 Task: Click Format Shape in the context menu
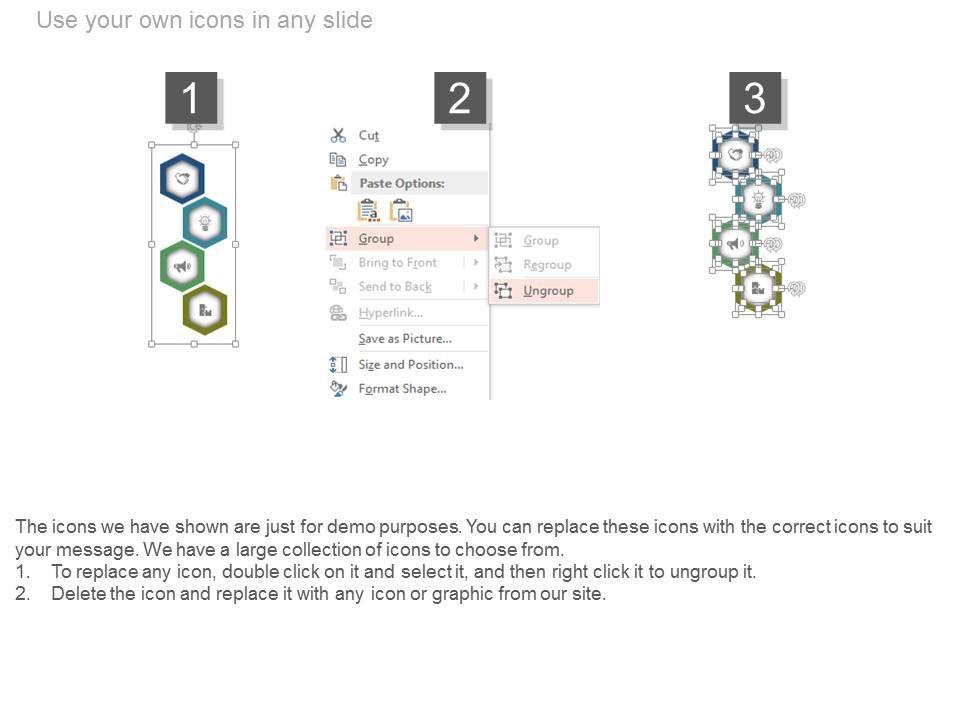point(402,388)
